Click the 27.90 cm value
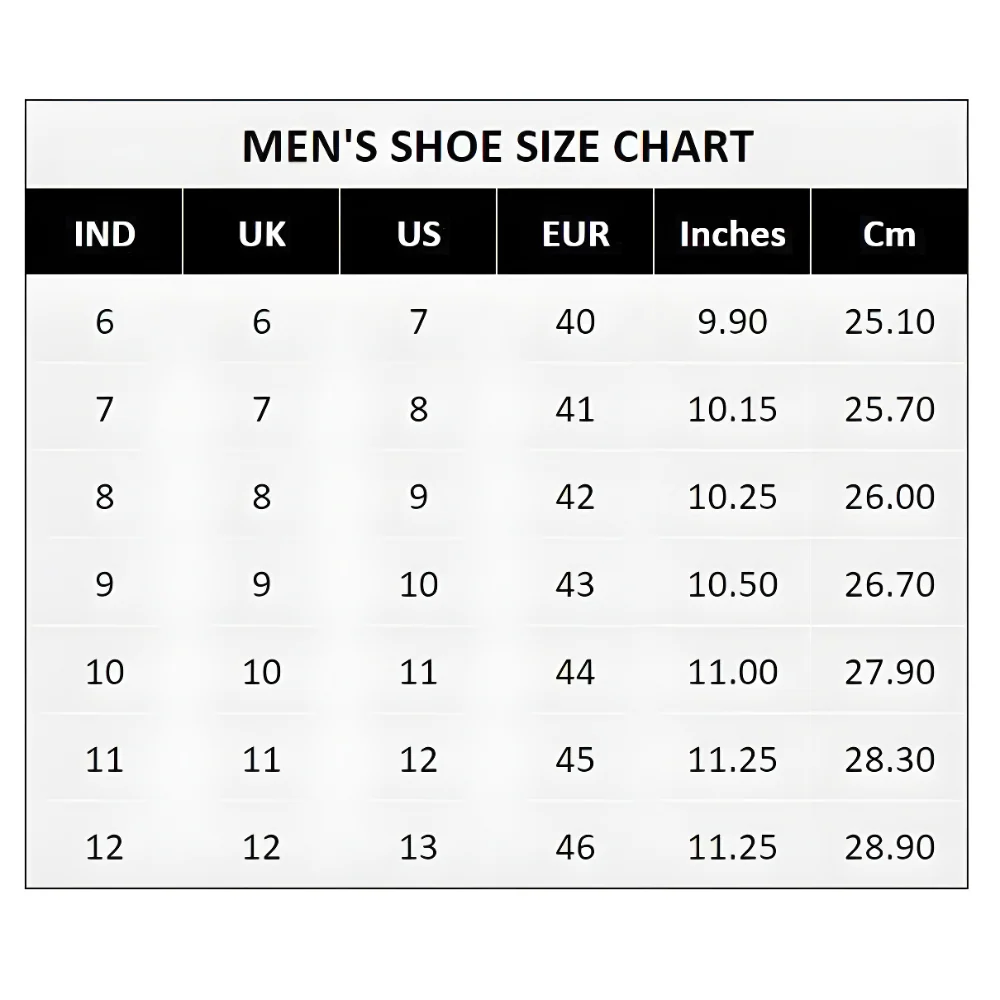Screen dimensions: 1000x1000 point(889,672)
